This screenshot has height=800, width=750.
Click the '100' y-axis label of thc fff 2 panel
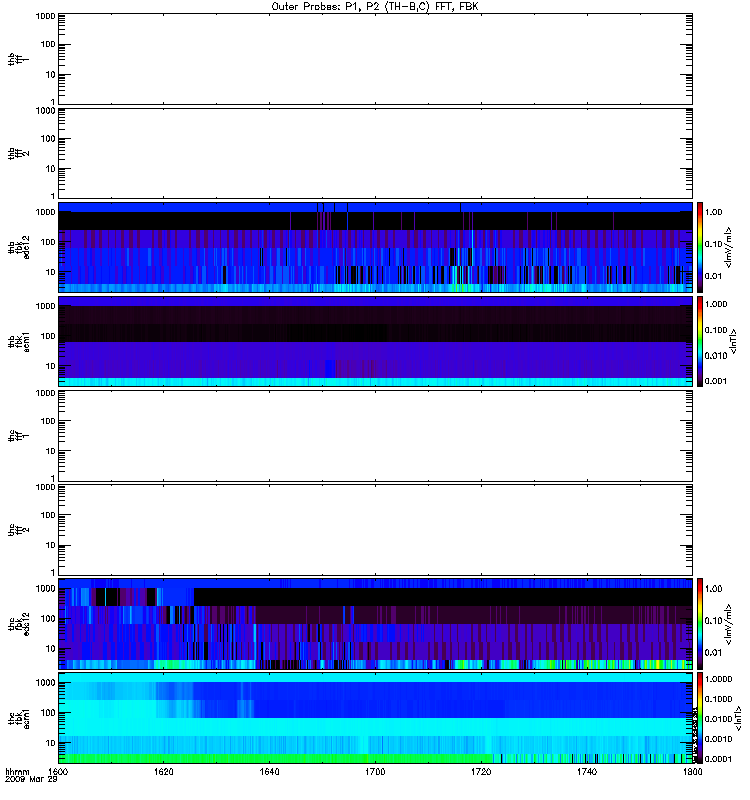click(x=48, y=515)
